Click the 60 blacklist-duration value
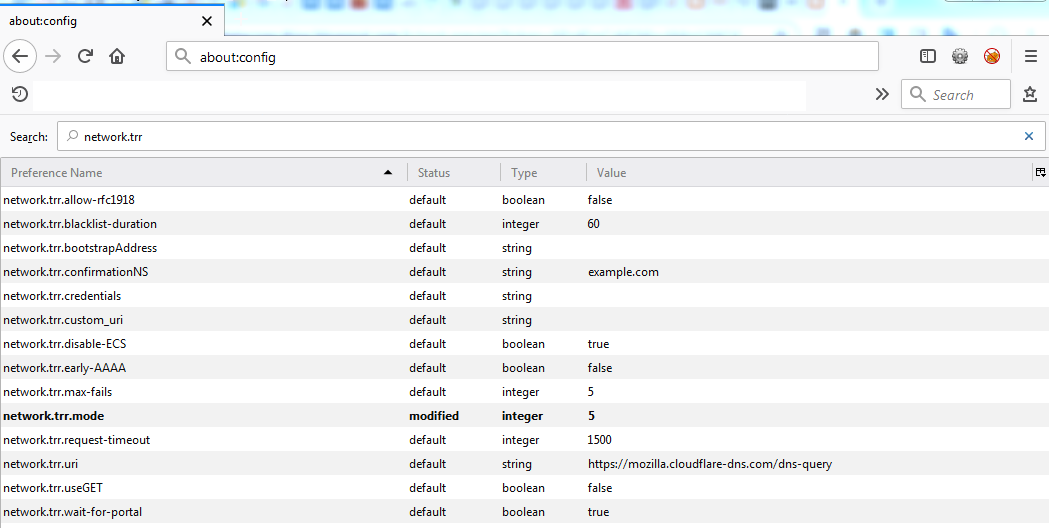 [593, 224]
